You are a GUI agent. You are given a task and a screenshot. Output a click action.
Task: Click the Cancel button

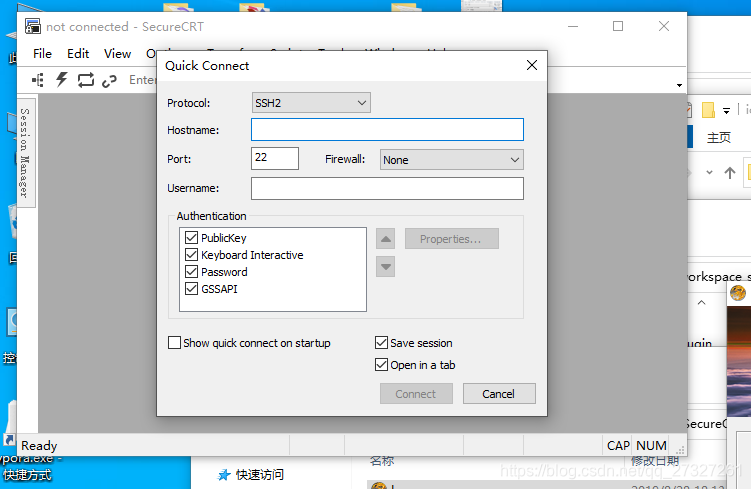pyautogui.click(x=499, y=394)
